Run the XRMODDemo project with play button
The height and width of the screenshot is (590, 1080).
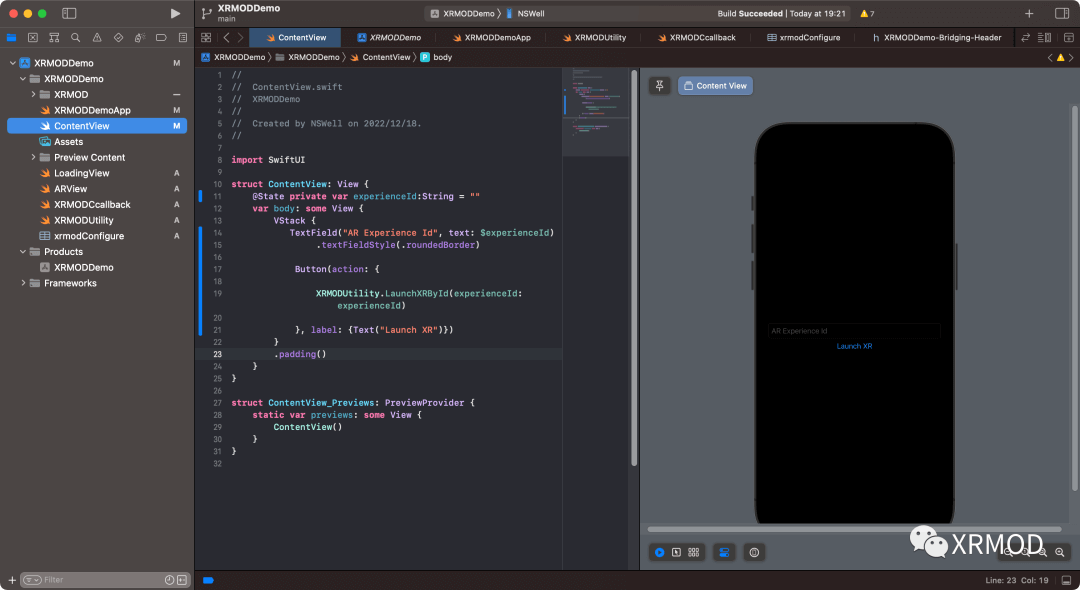(175, 13)
